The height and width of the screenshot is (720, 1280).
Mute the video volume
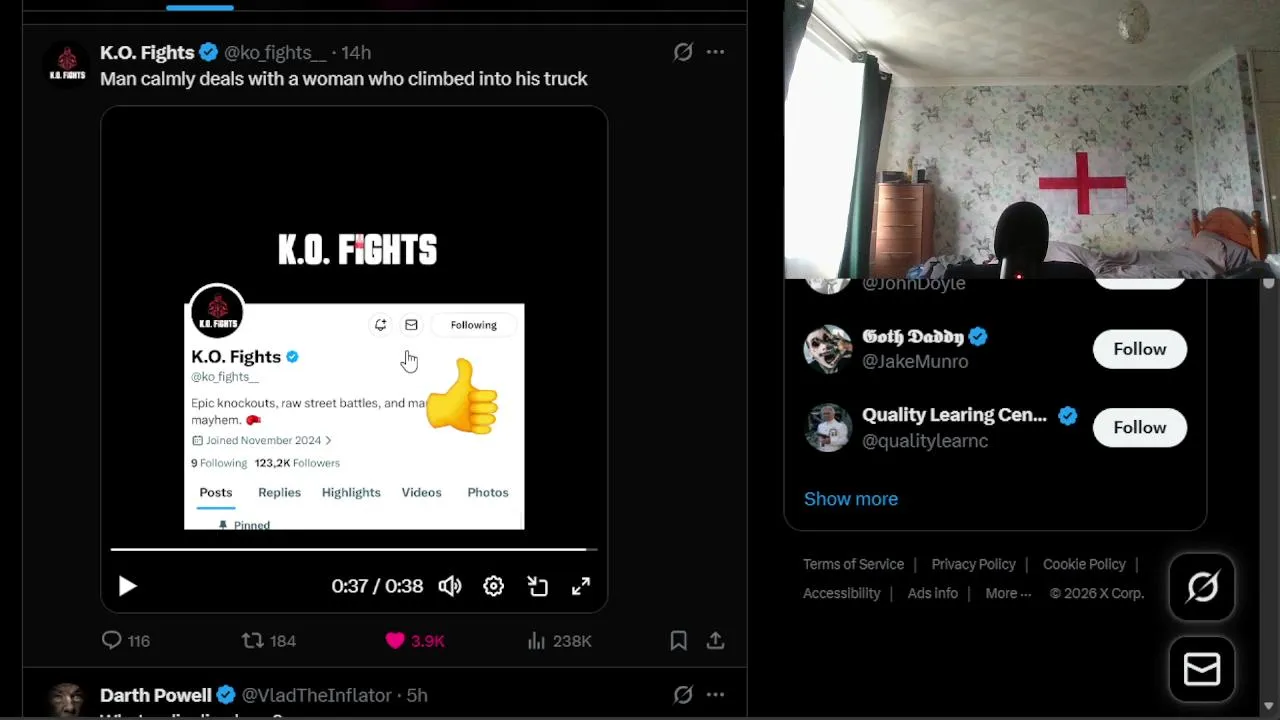tap(450, 586)
